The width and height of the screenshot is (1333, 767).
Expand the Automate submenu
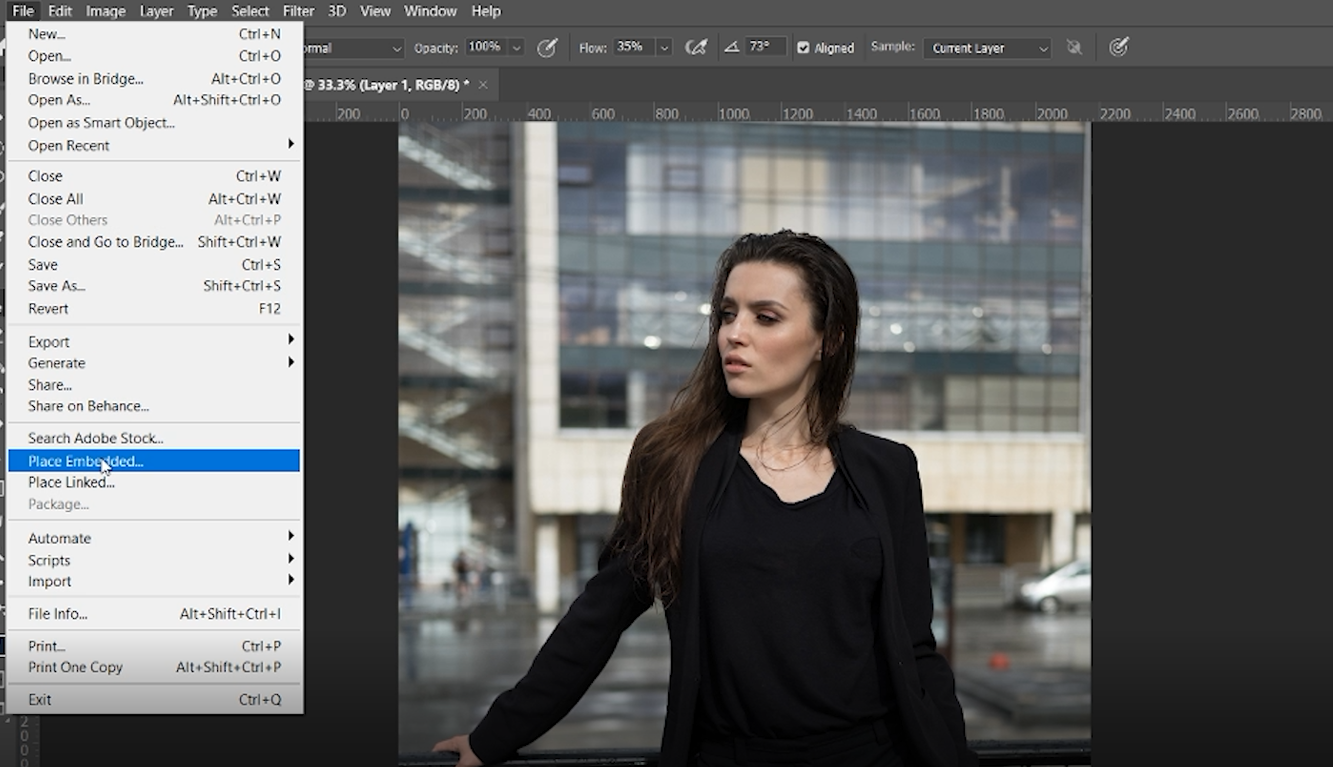tap(154, 538)
